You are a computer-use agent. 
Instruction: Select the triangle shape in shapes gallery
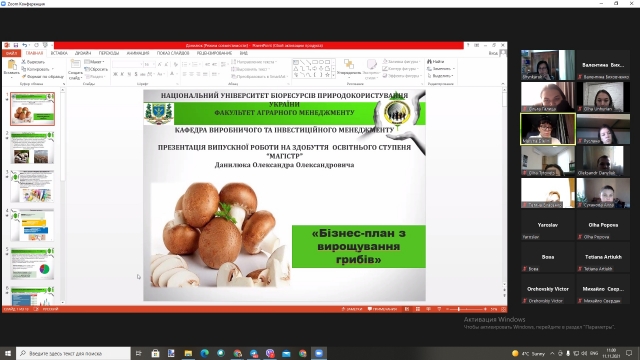tap(296, 69)
